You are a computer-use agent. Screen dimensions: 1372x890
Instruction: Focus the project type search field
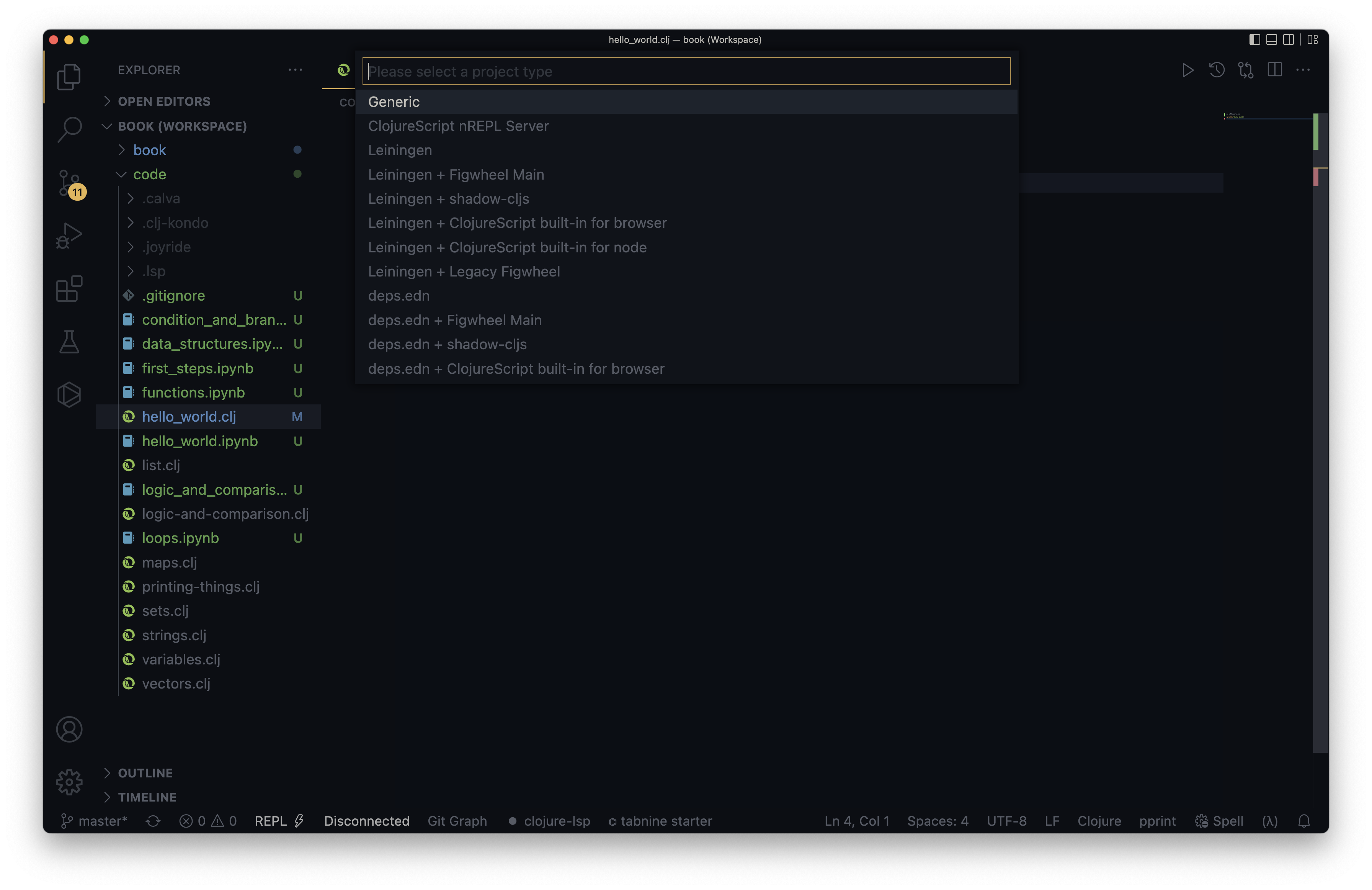click(686, 71)
